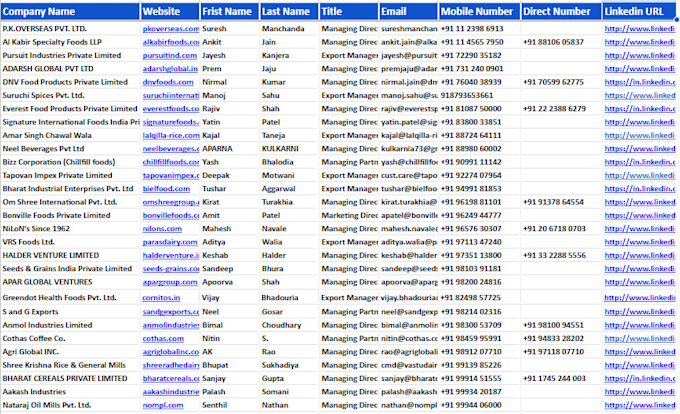Open the LinkedIn URL for P.K.OVERSEAS row
The image size is (680, 414).
click(640, 29)
